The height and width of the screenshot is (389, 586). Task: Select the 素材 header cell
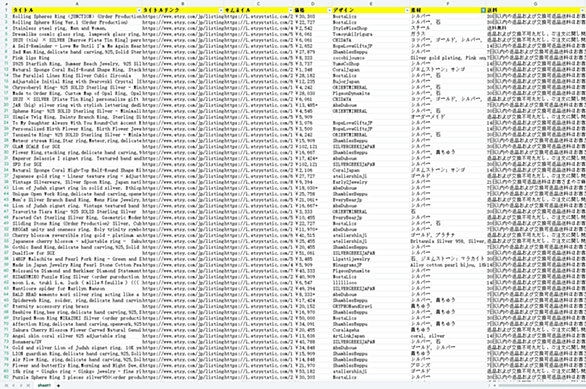[x=448, y=10]
